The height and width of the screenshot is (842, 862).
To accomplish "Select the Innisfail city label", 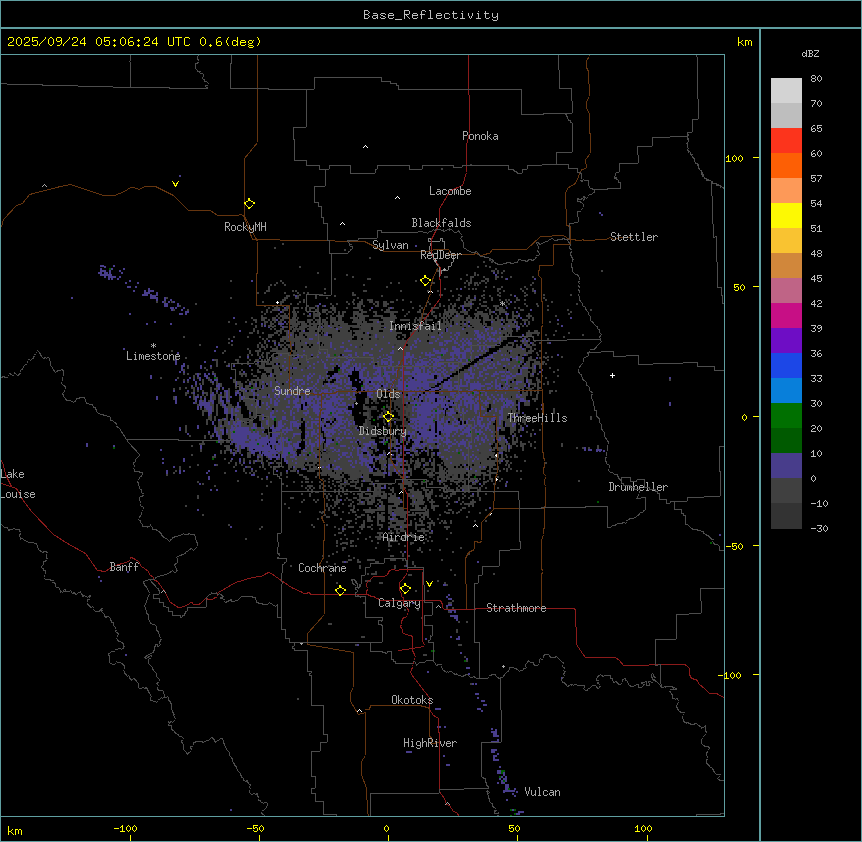I will click(x=415, y=327).
